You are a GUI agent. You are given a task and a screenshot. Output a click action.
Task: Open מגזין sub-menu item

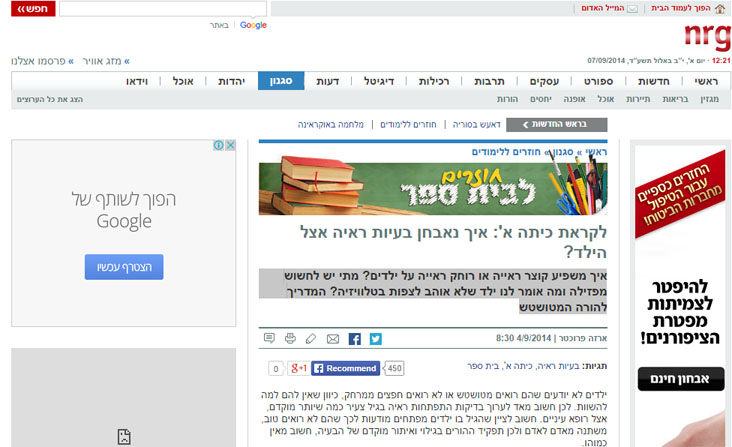[710, 99]
